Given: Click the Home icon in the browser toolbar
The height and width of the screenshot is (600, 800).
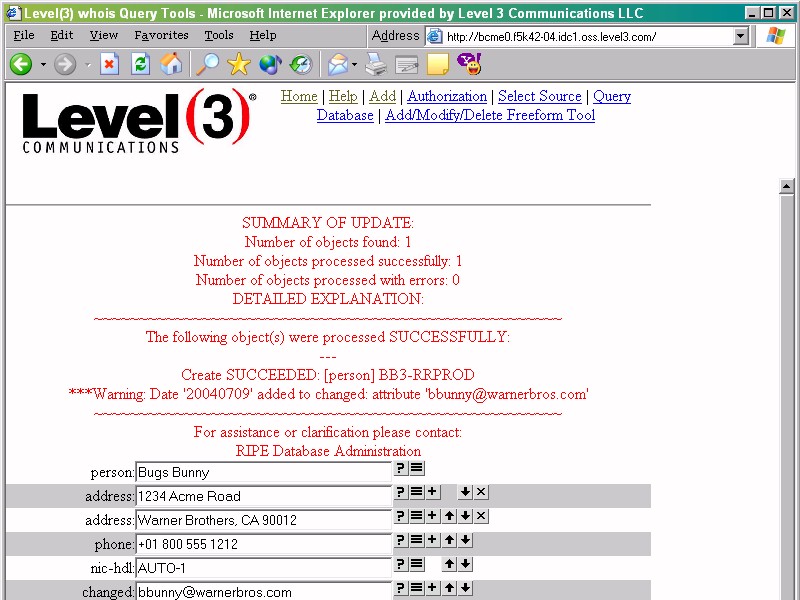Looking at the screenshot, I should coord(172,65).
